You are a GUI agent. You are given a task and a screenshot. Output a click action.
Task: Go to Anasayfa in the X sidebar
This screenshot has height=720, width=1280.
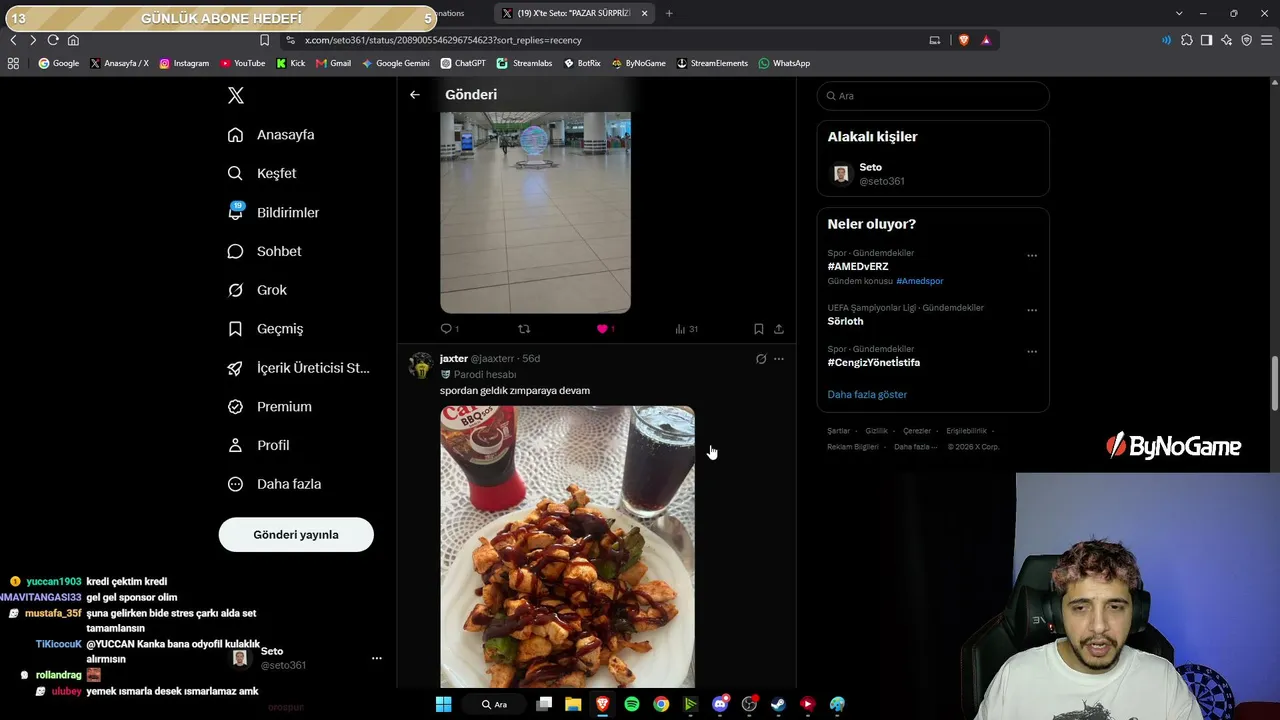point(271,135)
